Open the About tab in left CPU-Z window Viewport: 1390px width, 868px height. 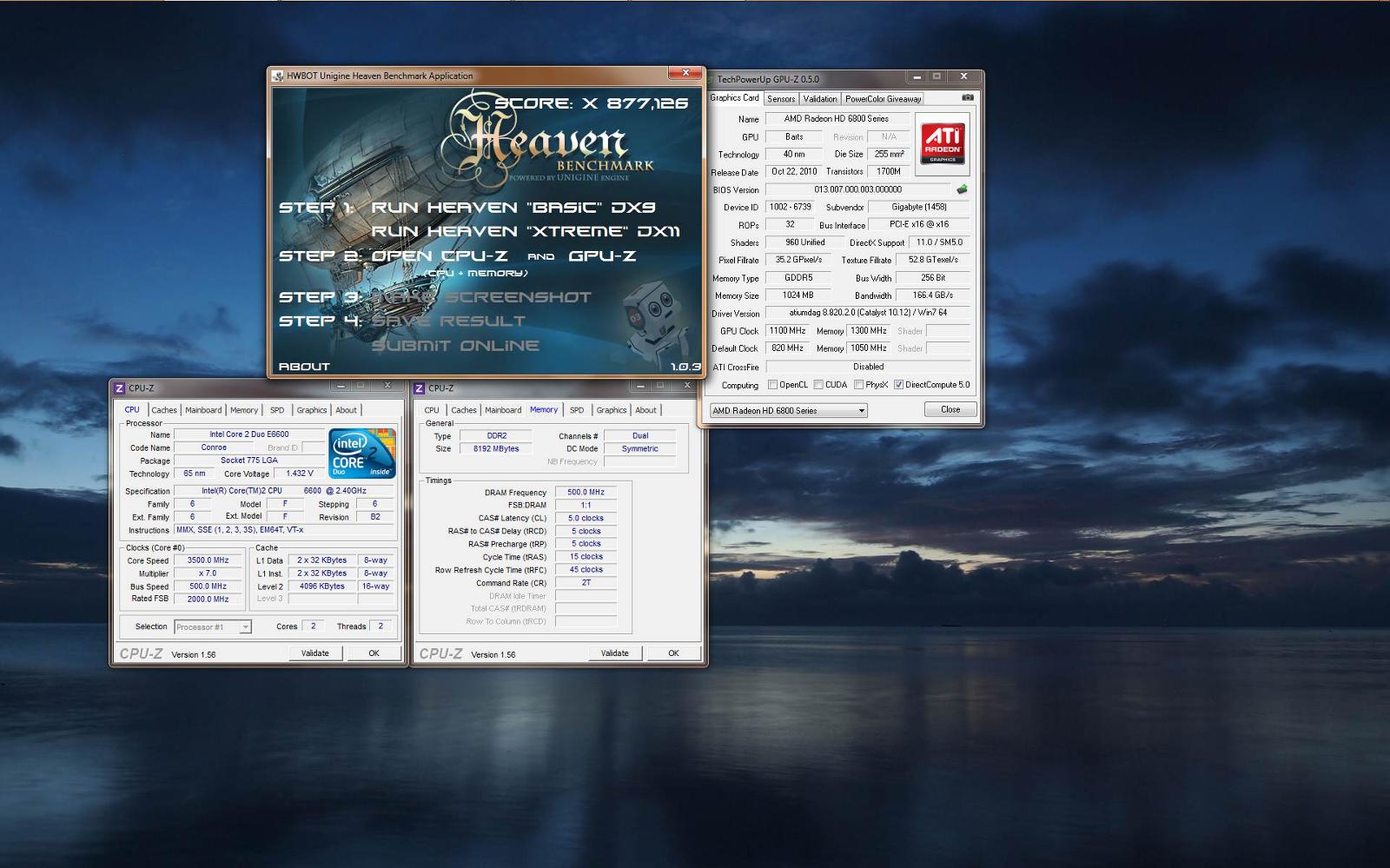(346, 410)
